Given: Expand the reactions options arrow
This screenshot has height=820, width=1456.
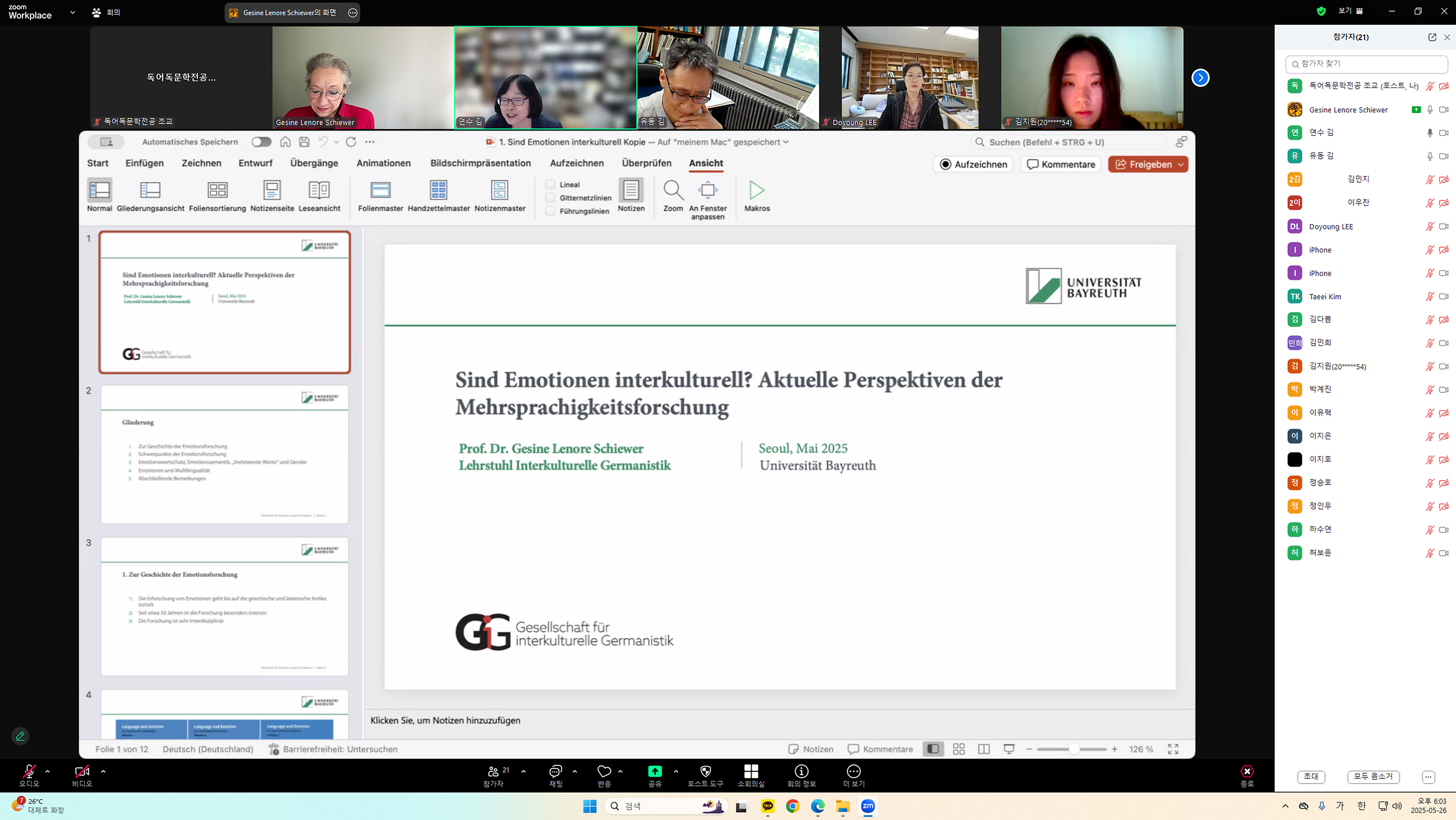Looking at the screenshot, I should [620, 771].
